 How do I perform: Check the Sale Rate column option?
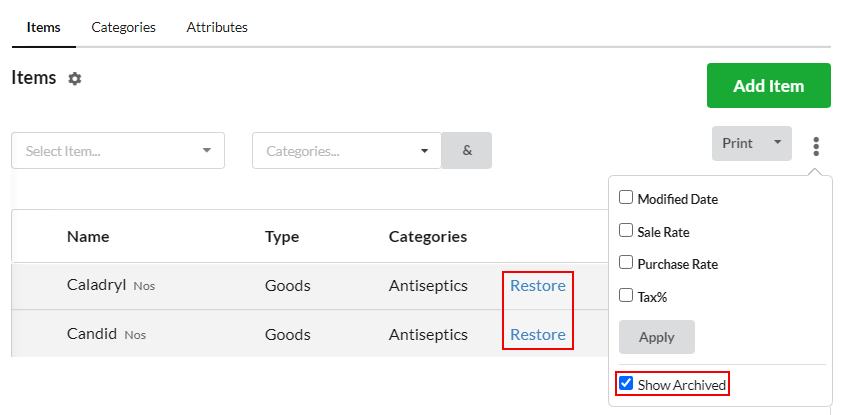pos(626,230)
